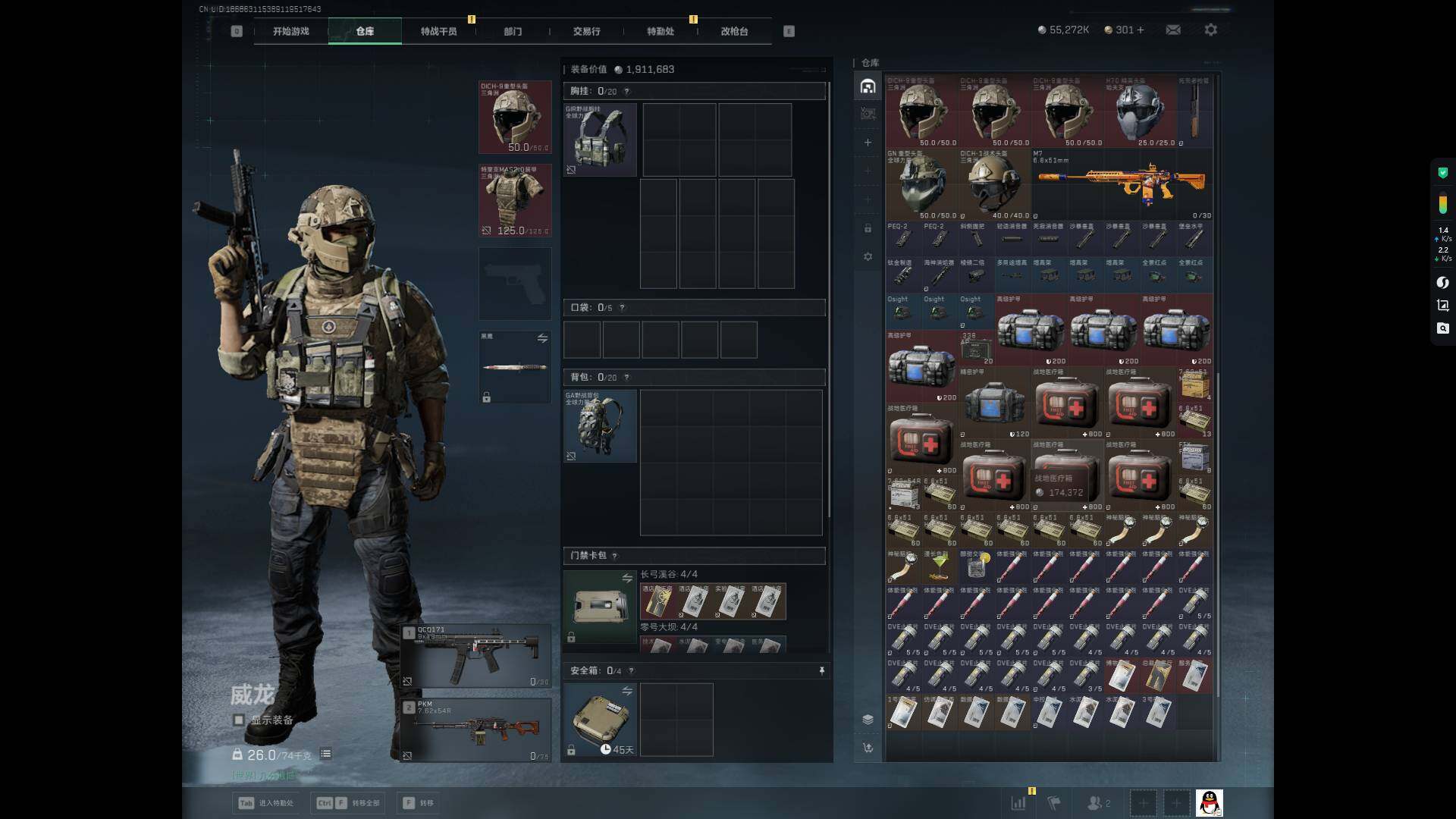Click the swap arrows on the melee knife slot
This screenshot has height=819, width=1456.
pos(542,338)
